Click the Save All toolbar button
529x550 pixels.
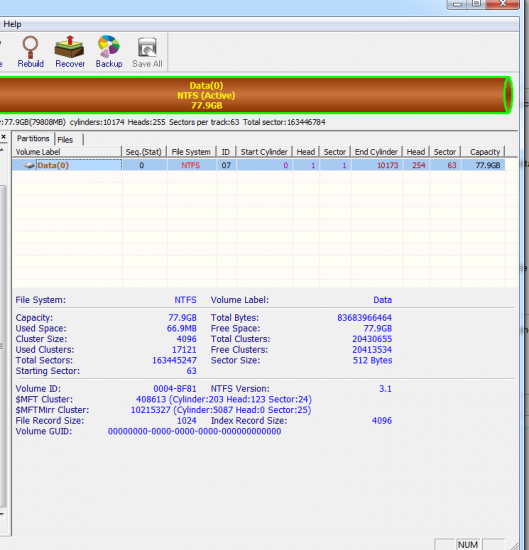coord(147,52)
